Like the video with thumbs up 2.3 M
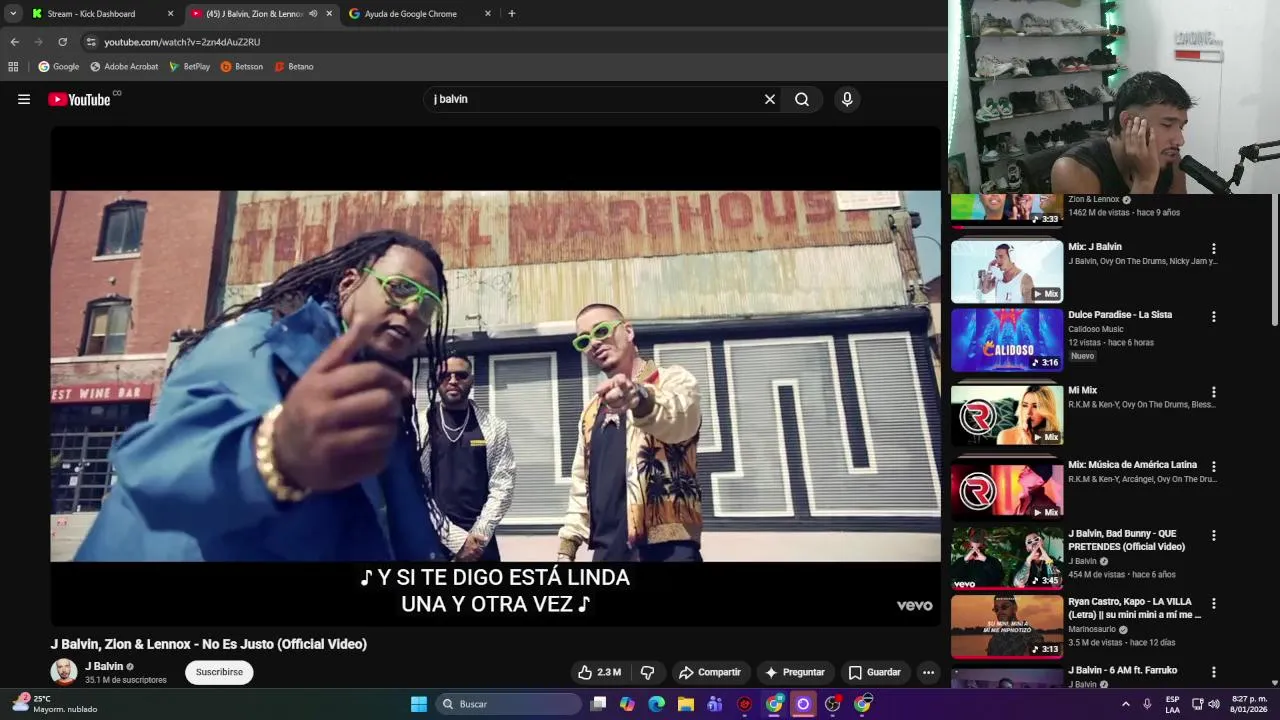1280x720 pixels. pos(599,672)
